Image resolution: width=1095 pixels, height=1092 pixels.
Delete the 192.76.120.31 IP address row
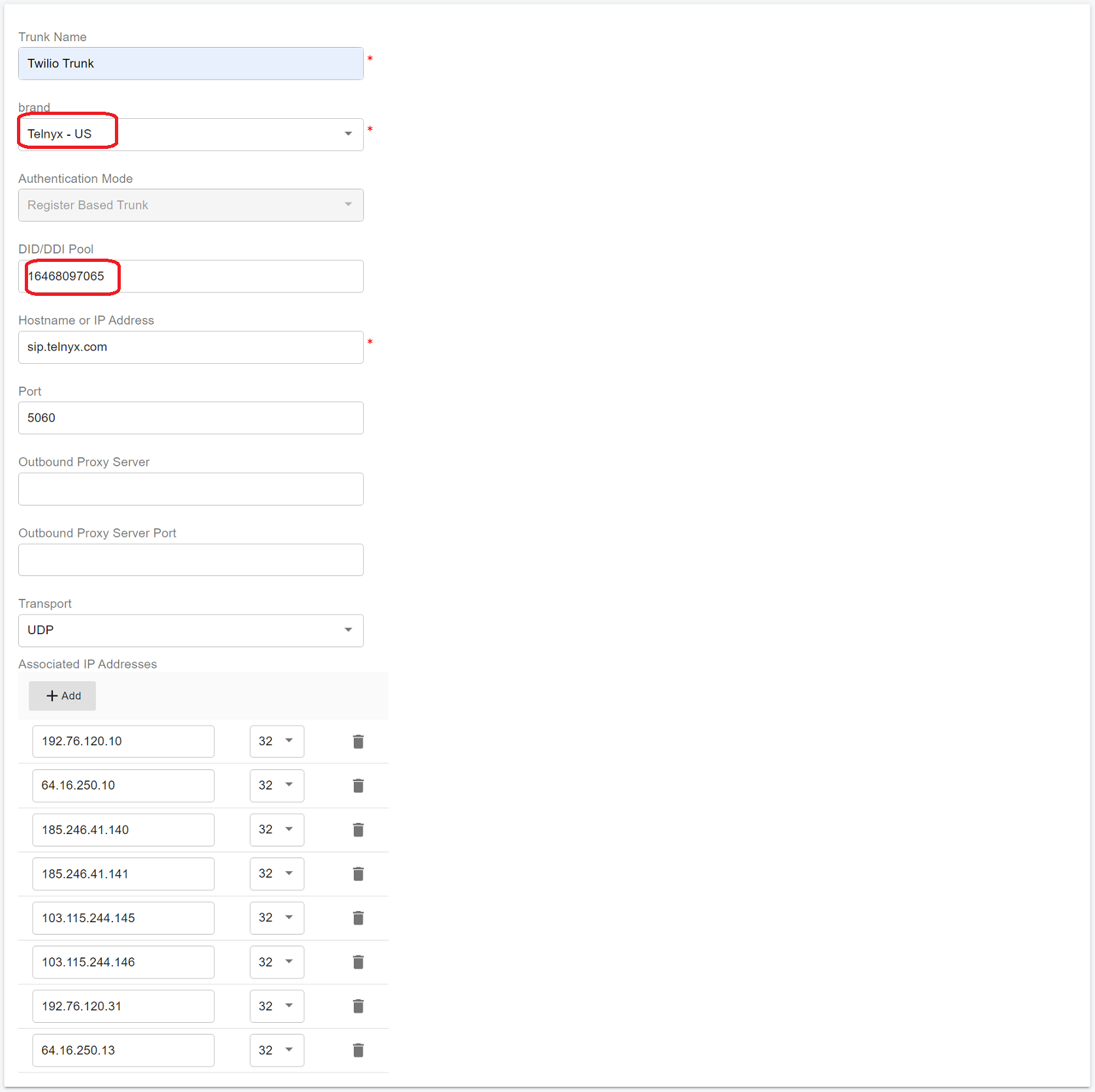358,1006
